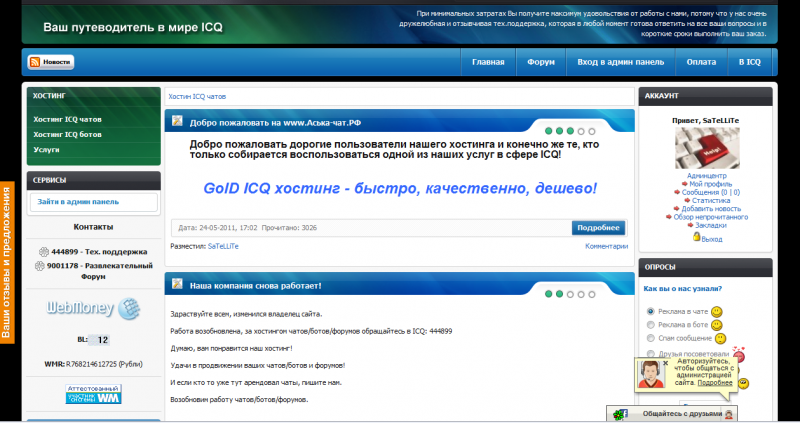
Task: Click the WMR purse R768214612725 text
Action: click(x=93, y=364)
